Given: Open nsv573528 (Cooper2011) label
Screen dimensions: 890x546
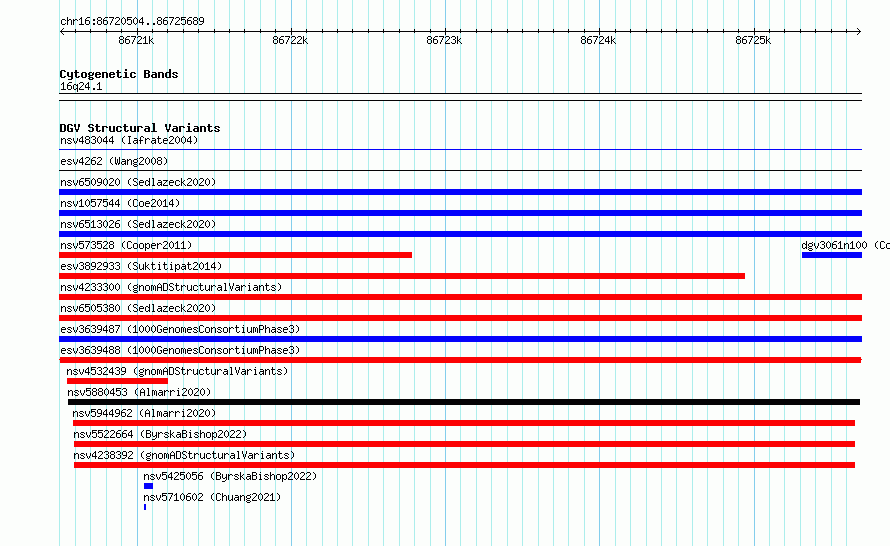Looking at the screenshot, I should pos(126,245).
